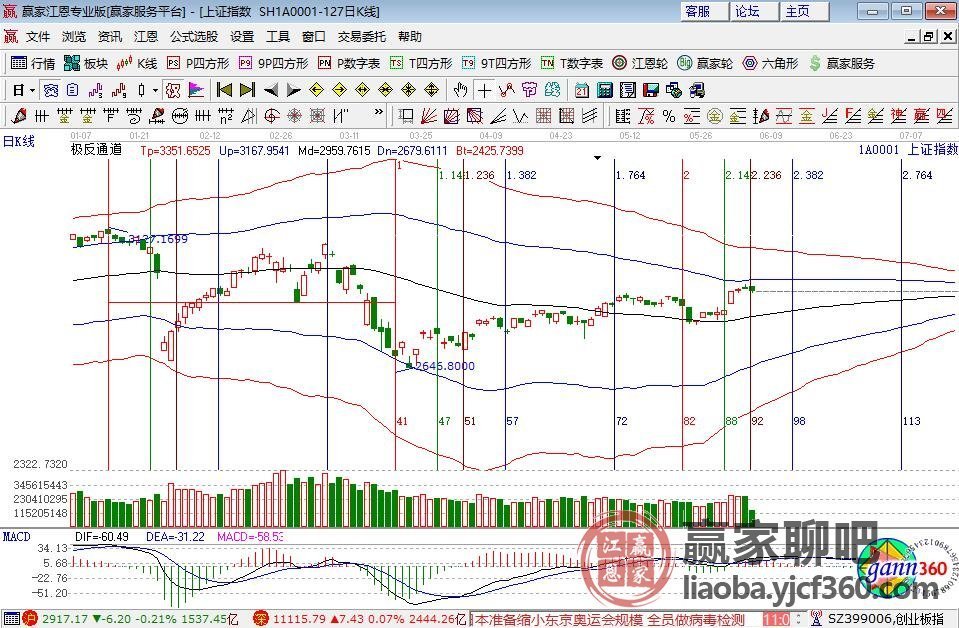Step the chart left with the black arrow
The height and width of the screenshot is (628, 959).
[x=270, y=91]
